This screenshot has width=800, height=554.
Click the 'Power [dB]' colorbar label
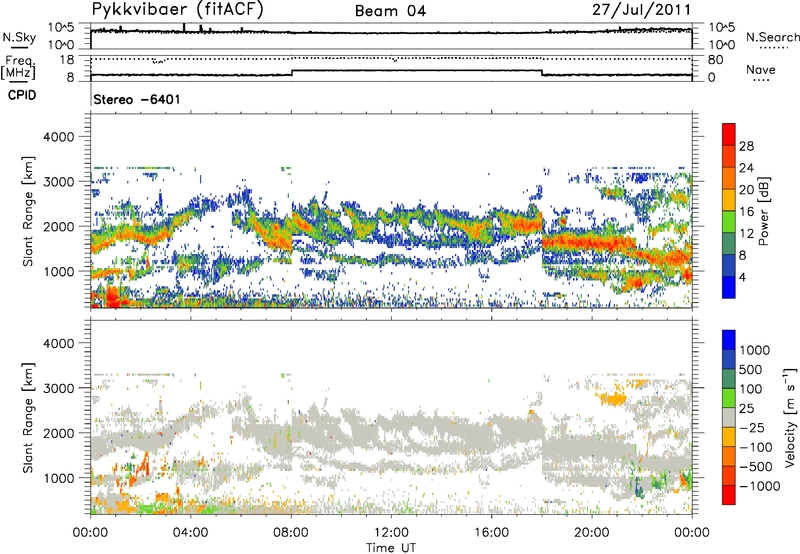[x=764, y=211]
